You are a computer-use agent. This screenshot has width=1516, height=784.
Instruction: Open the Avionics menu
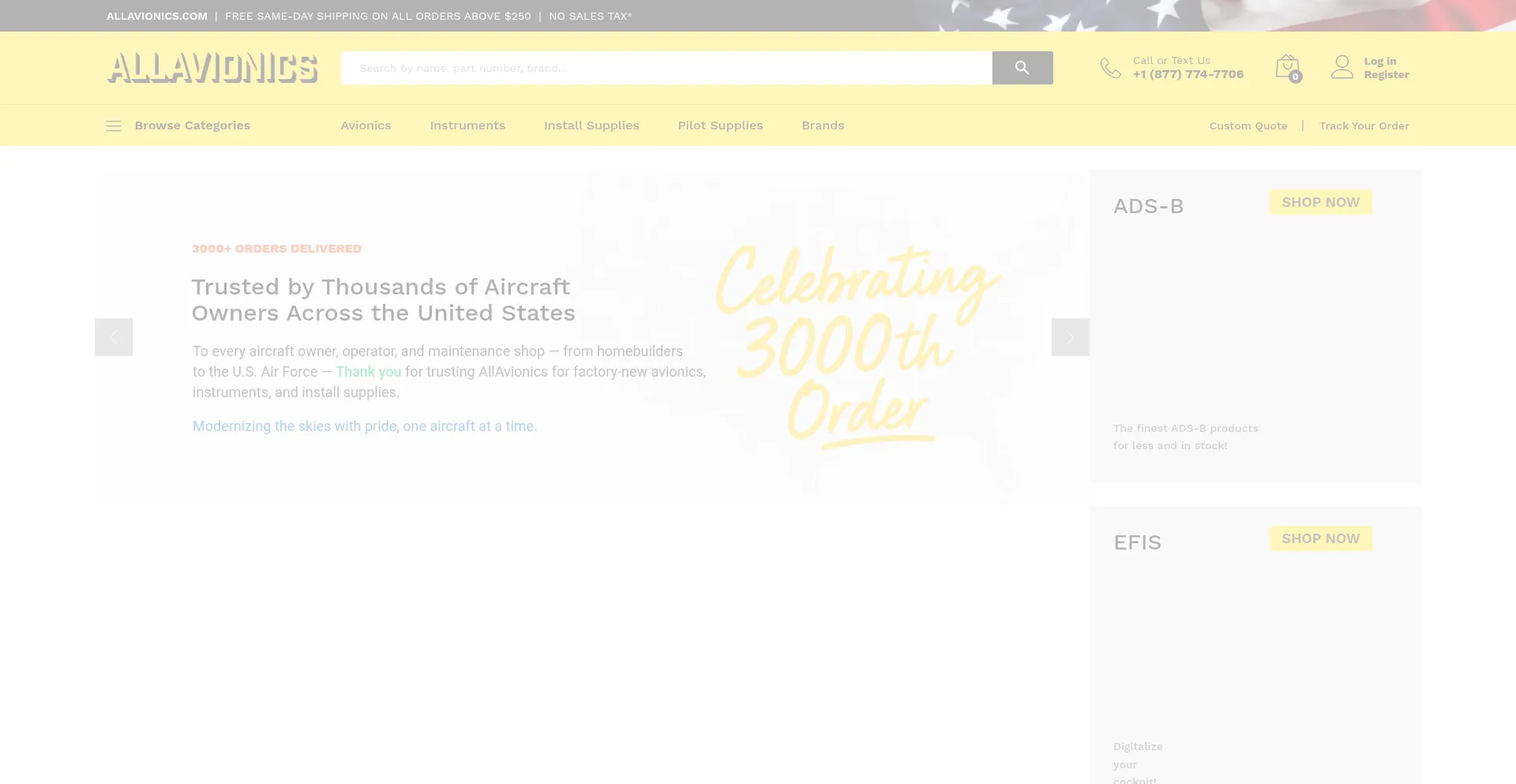366,126
